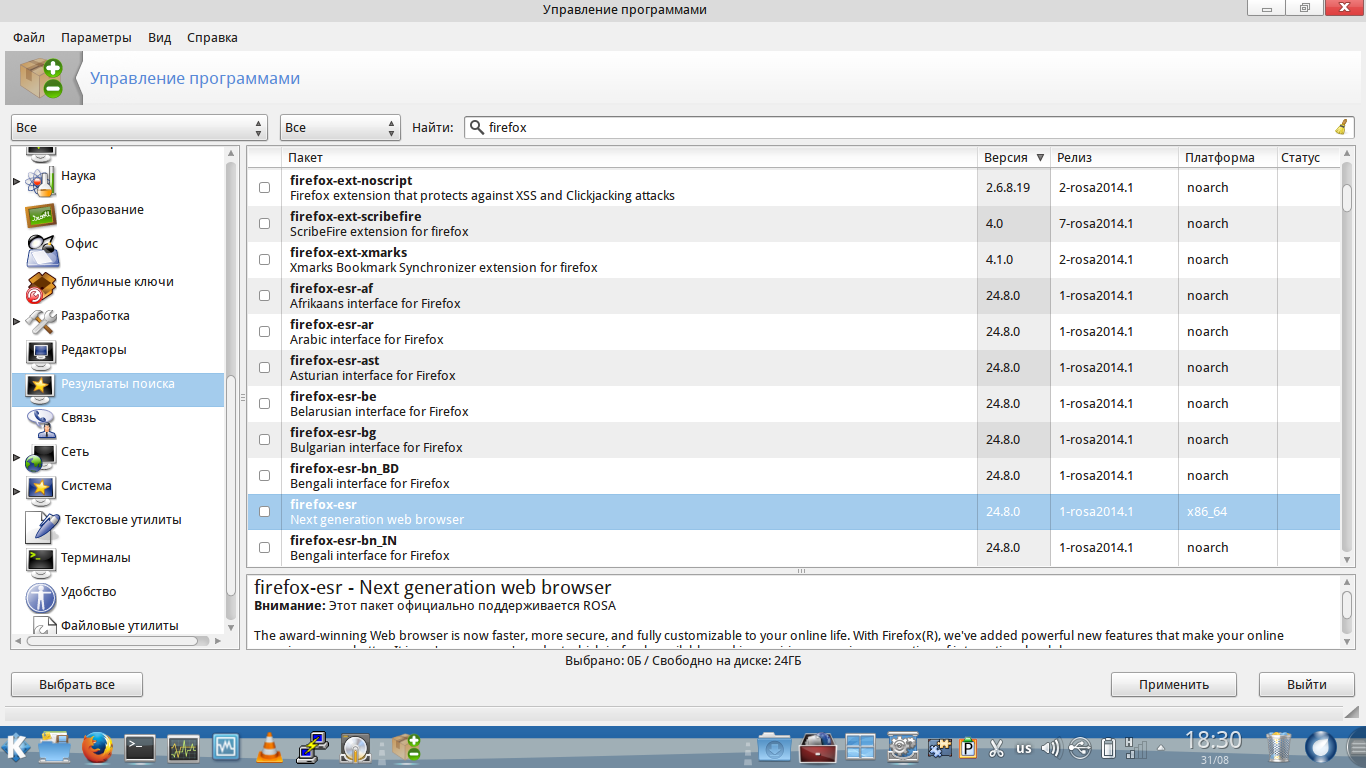Select the Образование category icon
The width and height of the screenshot is (1366, 768).
[x=41, y=213]
